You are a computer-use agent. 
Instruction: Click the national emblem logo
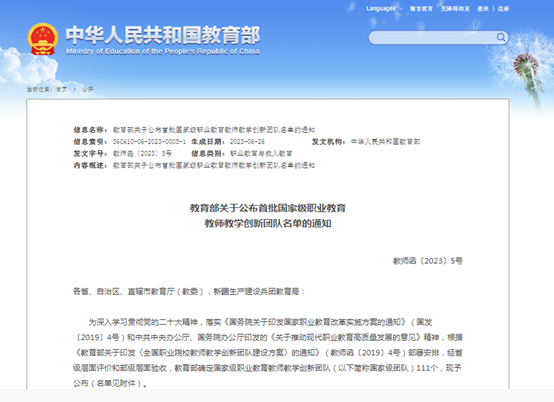click(x=43, y=39)
